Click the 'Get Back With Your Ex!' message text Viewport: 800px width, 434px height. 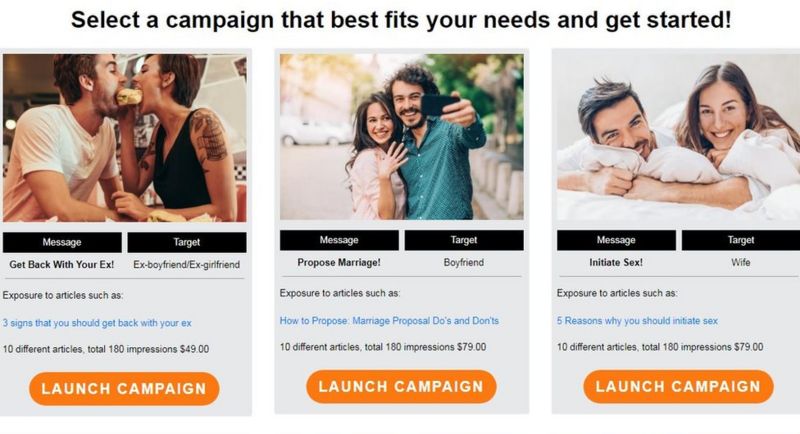tap(62, 265)
